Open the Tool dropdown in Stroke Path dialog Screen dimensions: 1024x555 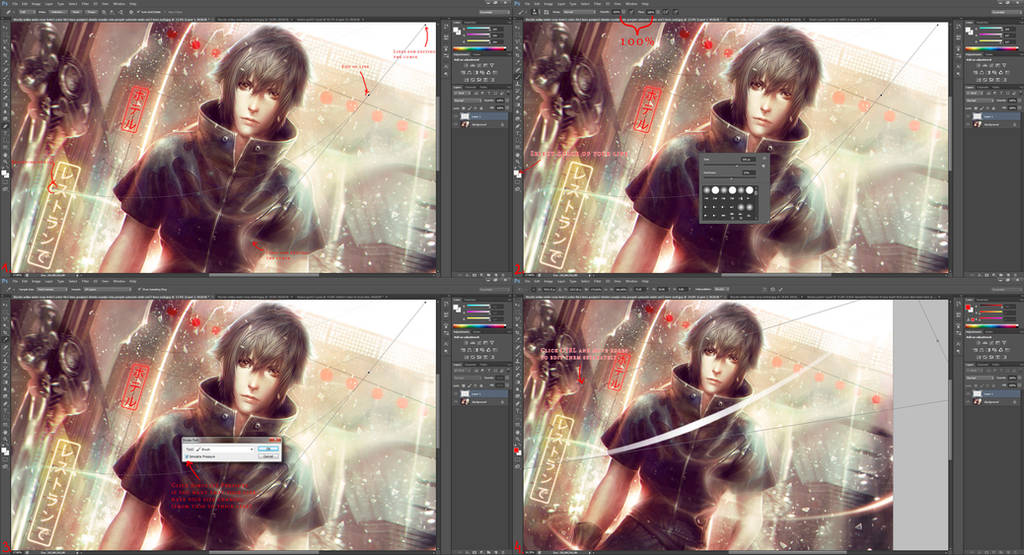coord(225,449)
